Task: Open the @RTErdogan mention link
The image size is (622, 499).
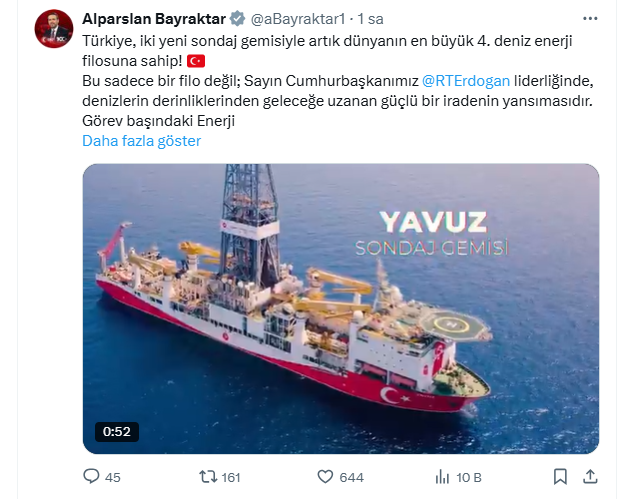Action: point(466,81)
